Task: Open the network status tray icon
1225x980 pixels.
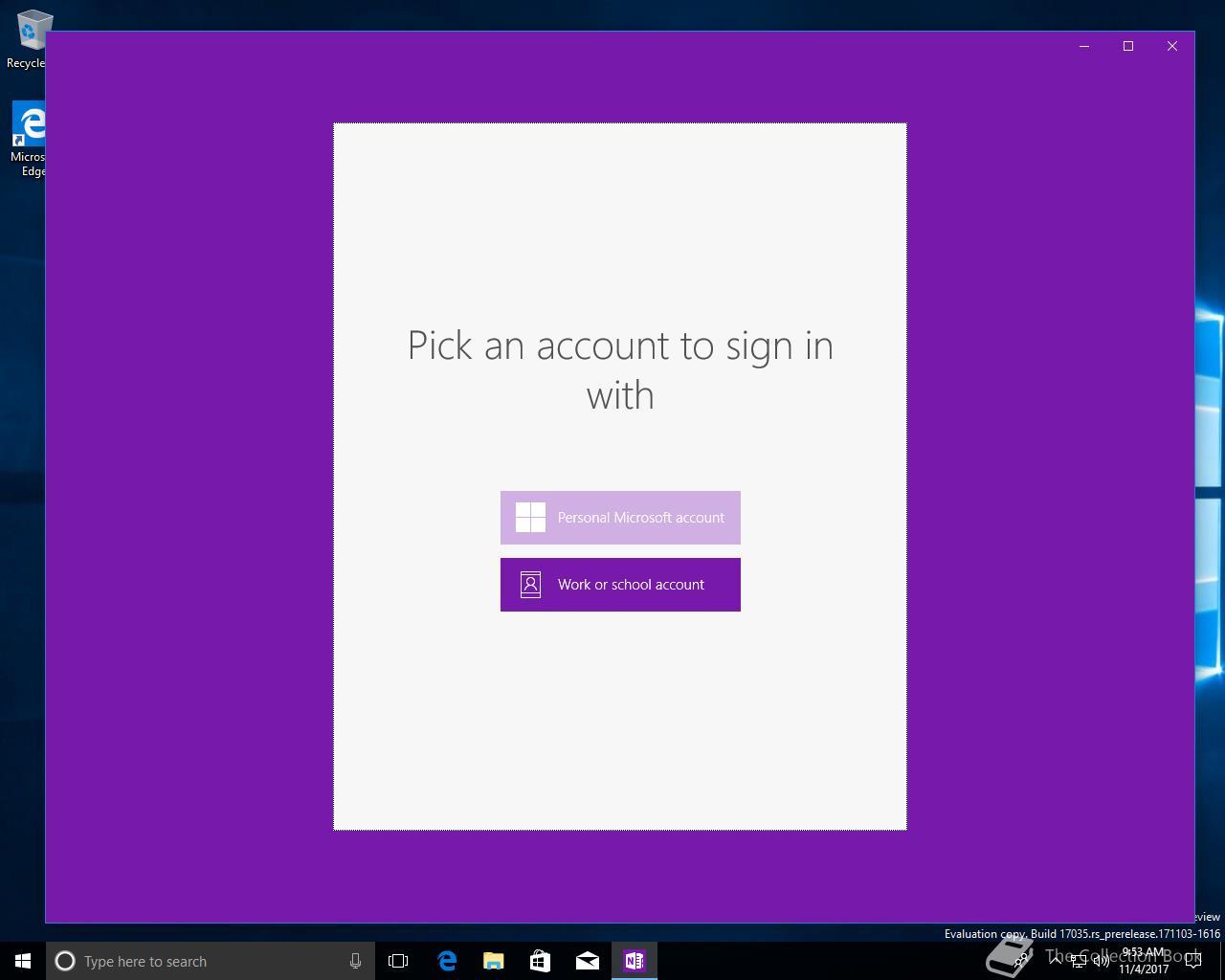Action: point(1079,962)
